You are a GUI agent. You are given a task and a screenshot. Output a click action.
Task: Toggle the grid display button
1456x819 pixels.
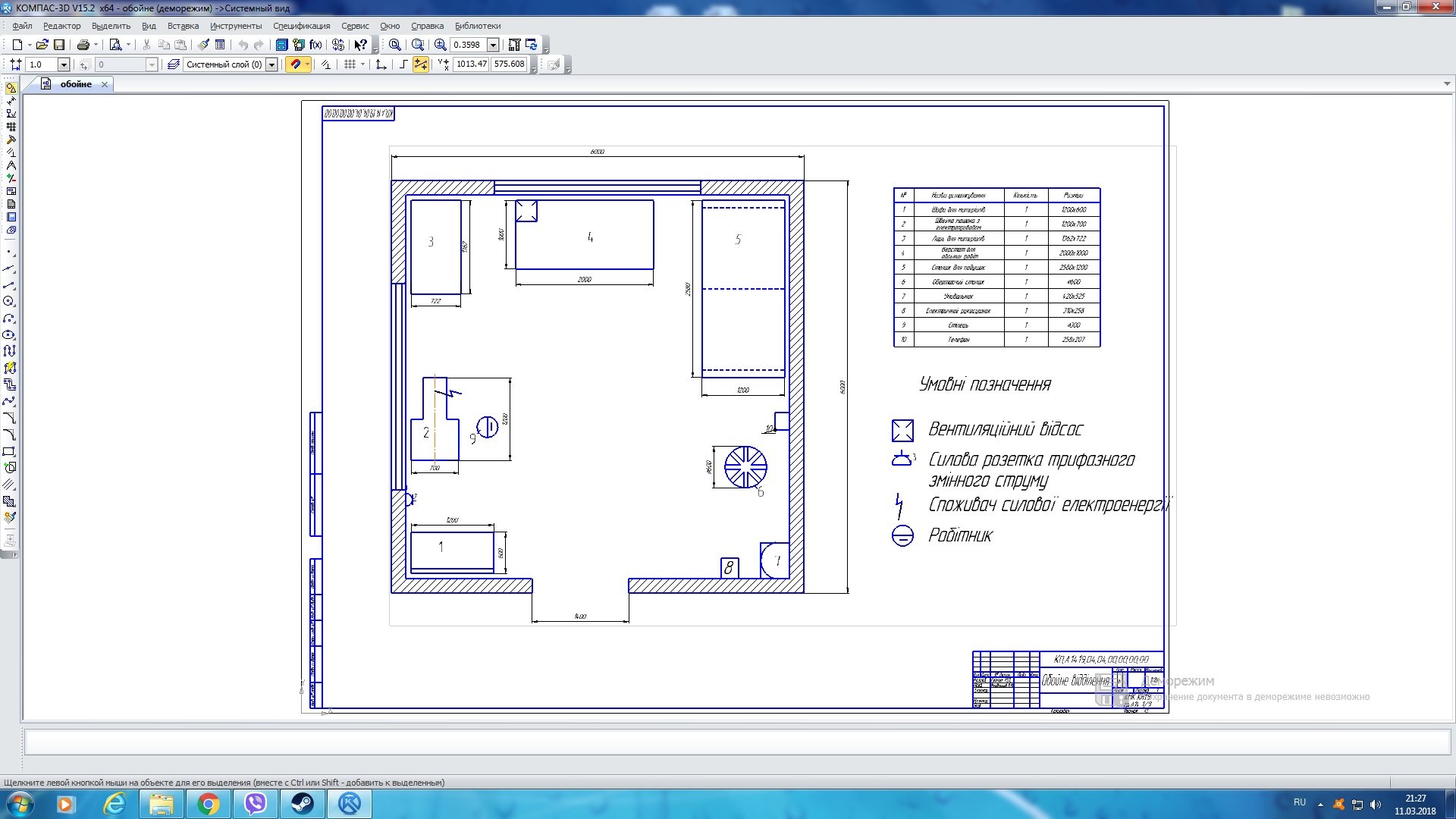pos(350,64)
